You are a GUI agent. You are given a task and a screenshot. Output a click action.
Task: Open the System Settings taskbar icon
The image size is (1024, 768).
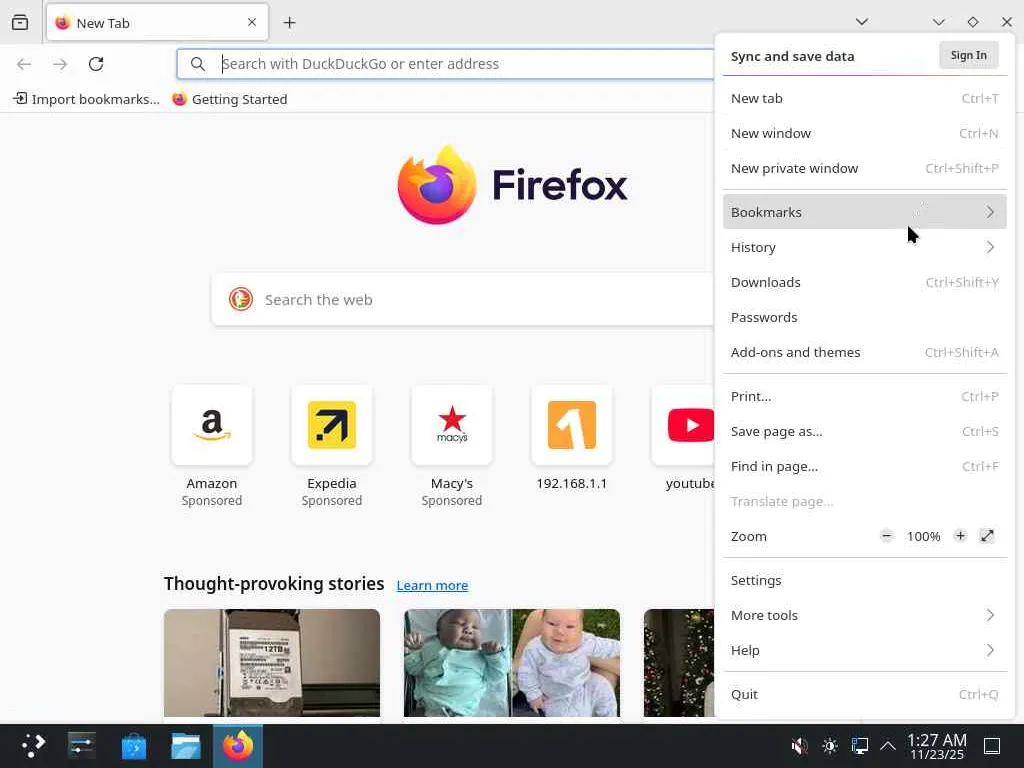coord(82,745)
